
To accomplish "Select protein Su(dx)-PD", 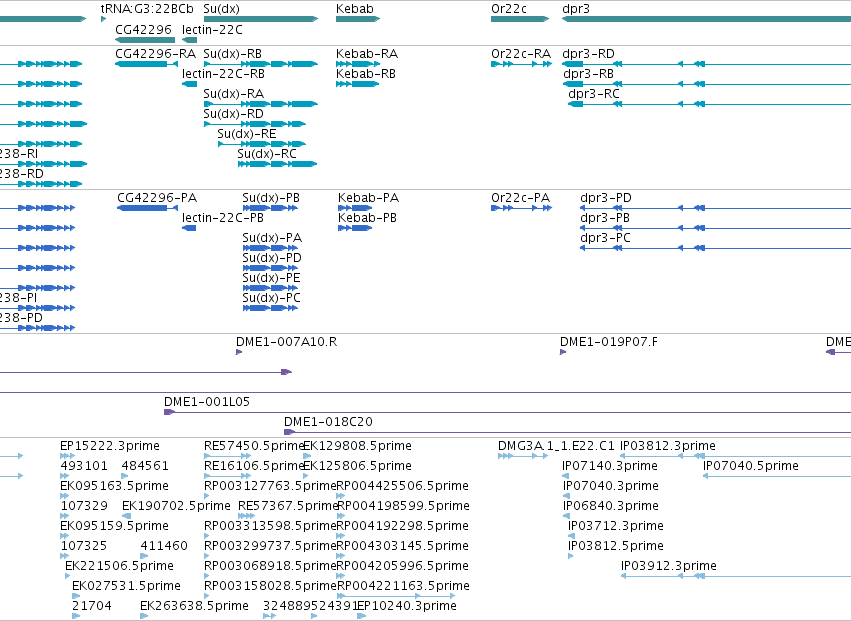I will point(272,258).
